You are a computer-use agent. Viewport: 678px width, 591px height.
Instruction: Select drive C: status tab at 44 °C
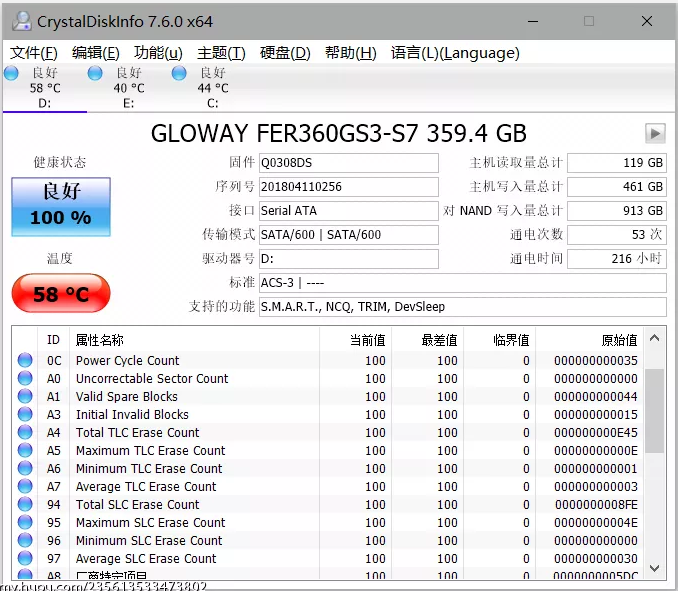(212, 88)
